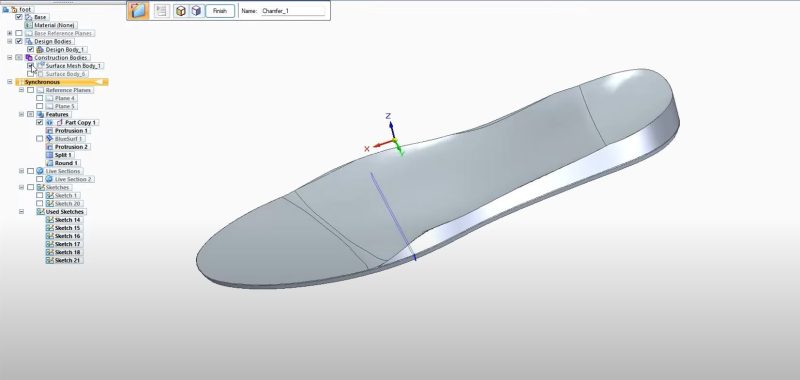
Task: Click the orange cube icon in command bar
Action: [181, 11]
